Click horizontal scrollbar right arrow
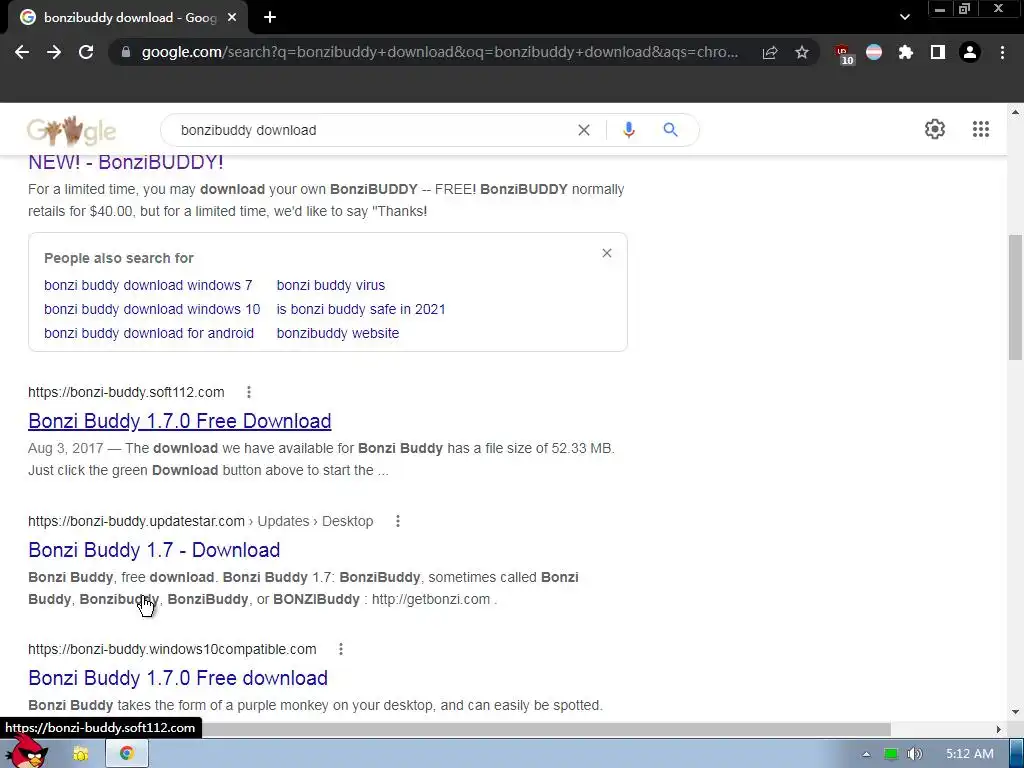This screenshot has height=768, width=1024. tap(999, 729)
